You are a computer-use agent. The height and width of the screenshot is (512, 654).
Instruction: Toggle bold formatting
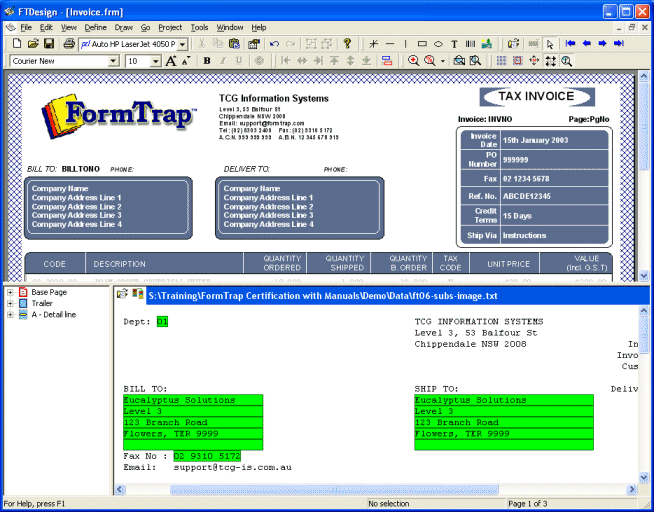point(206,61)
